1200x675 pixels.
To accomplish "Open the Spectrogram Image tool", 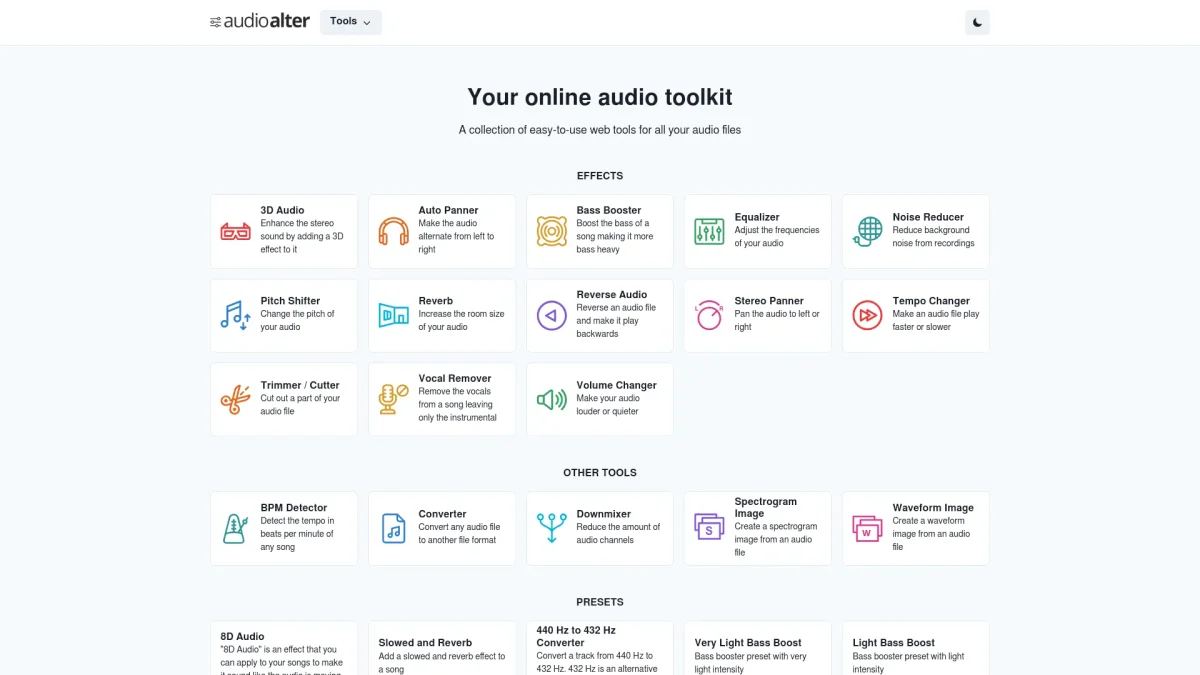I will [757, 528].
